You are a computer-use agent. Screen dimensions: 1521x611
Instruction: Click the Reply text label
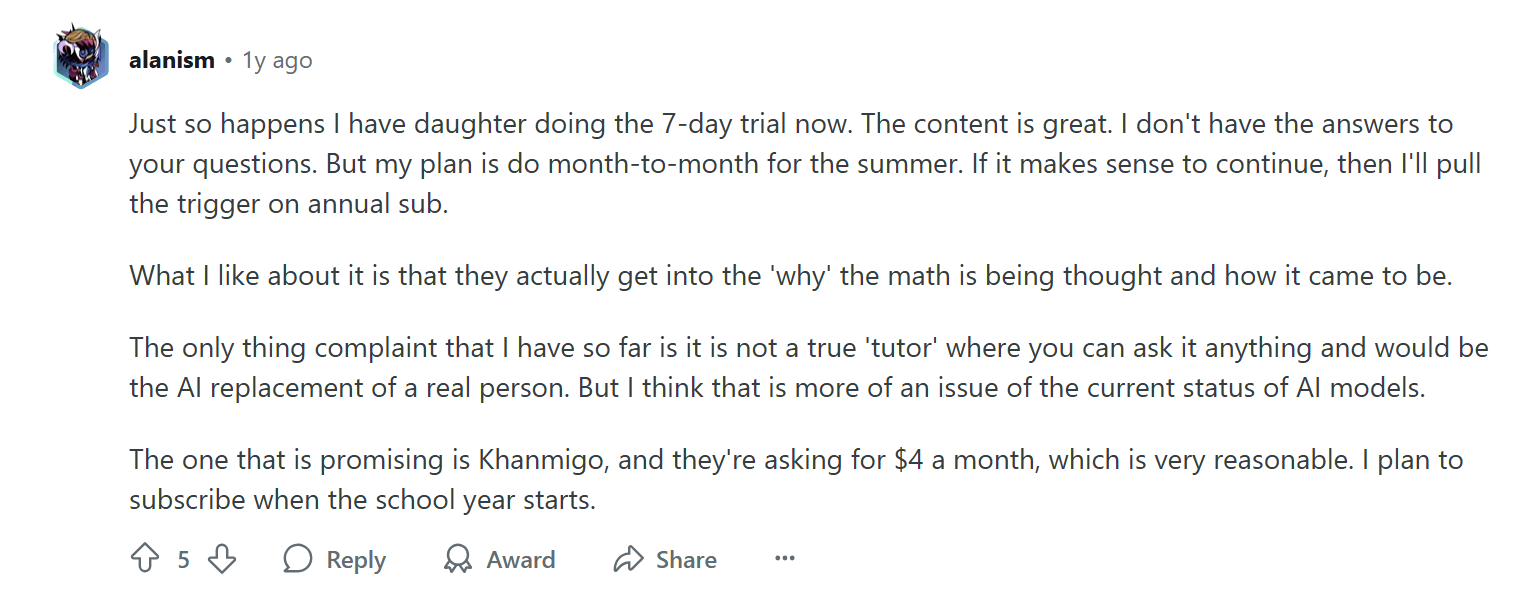click(x=356, y=560)
